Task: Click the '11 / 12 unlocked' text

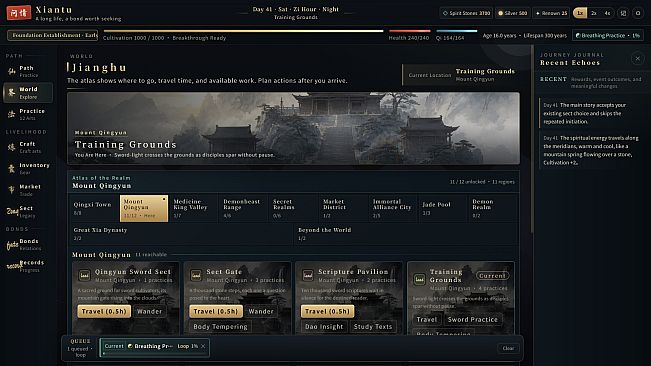Action: click(x=467, y=182)
